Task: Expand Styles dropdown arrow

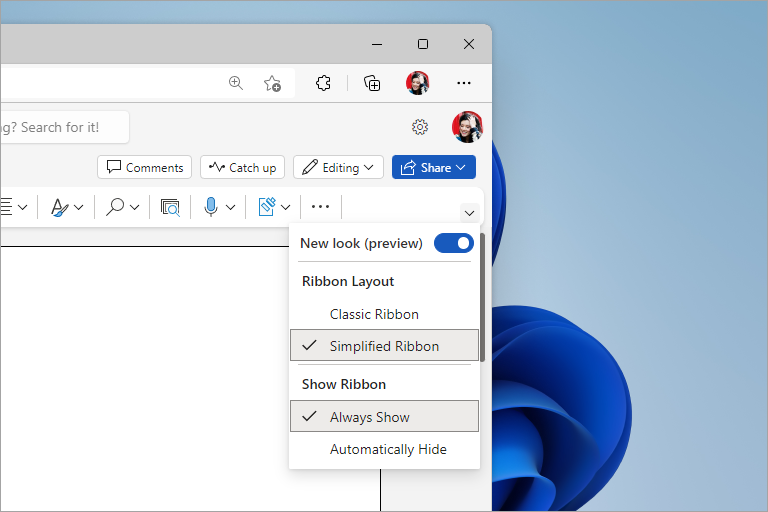Action: [x=78, y=207]
